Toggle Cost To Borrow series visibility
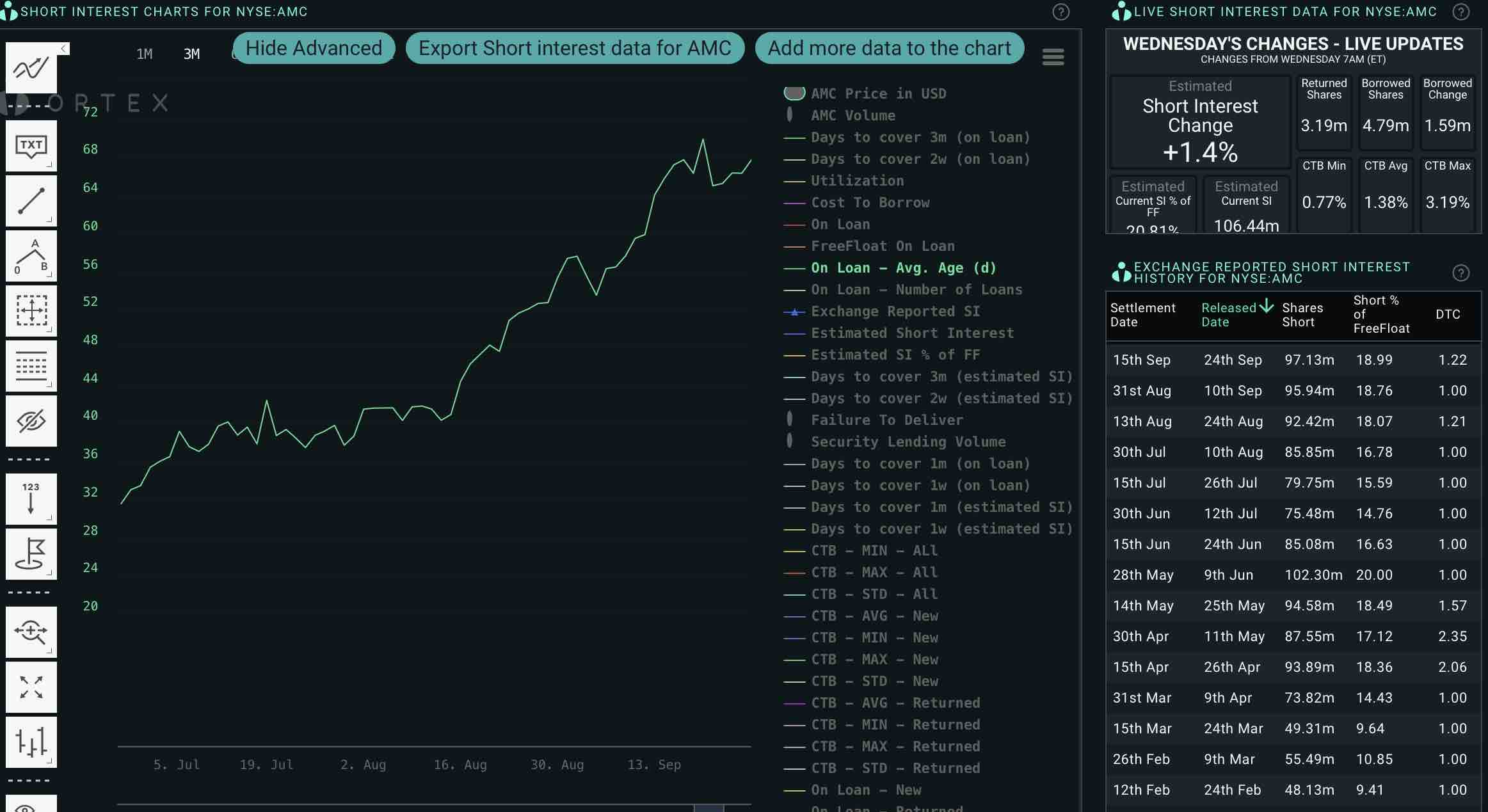1488x812 pixels. 870,203
